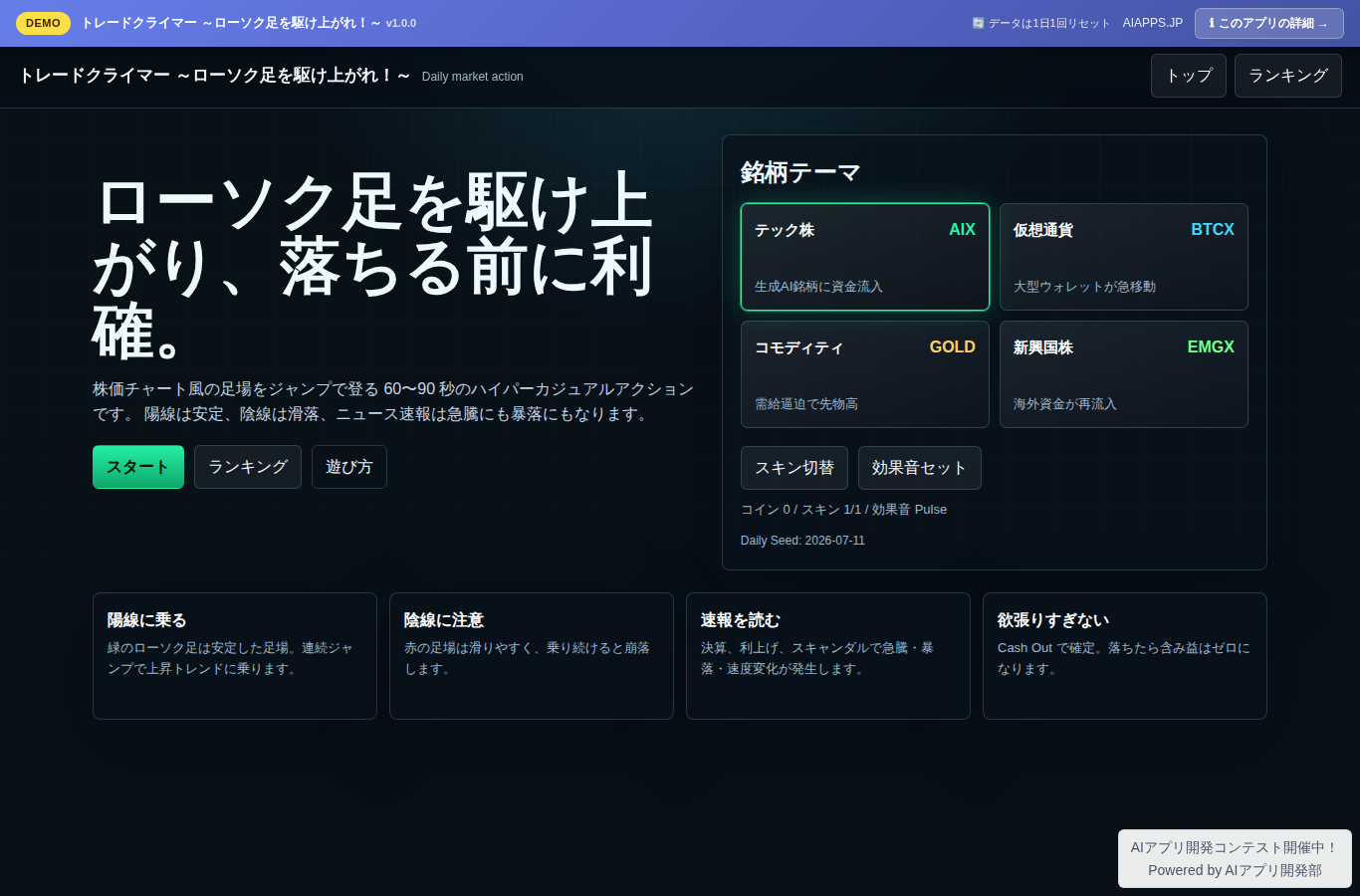The width and height of the screenshot is (1360, 896).
Task: Click the v1.0.0 version label
Action: click(401, 23)
